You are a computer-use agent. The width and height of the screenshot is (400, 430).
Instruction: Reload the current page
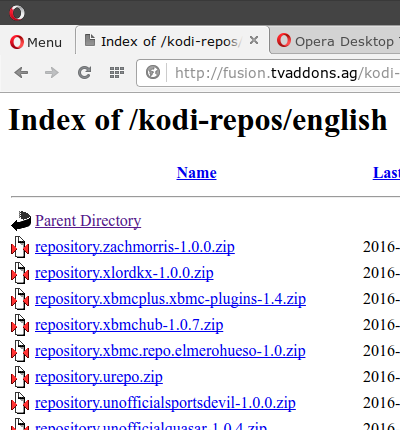84,72
